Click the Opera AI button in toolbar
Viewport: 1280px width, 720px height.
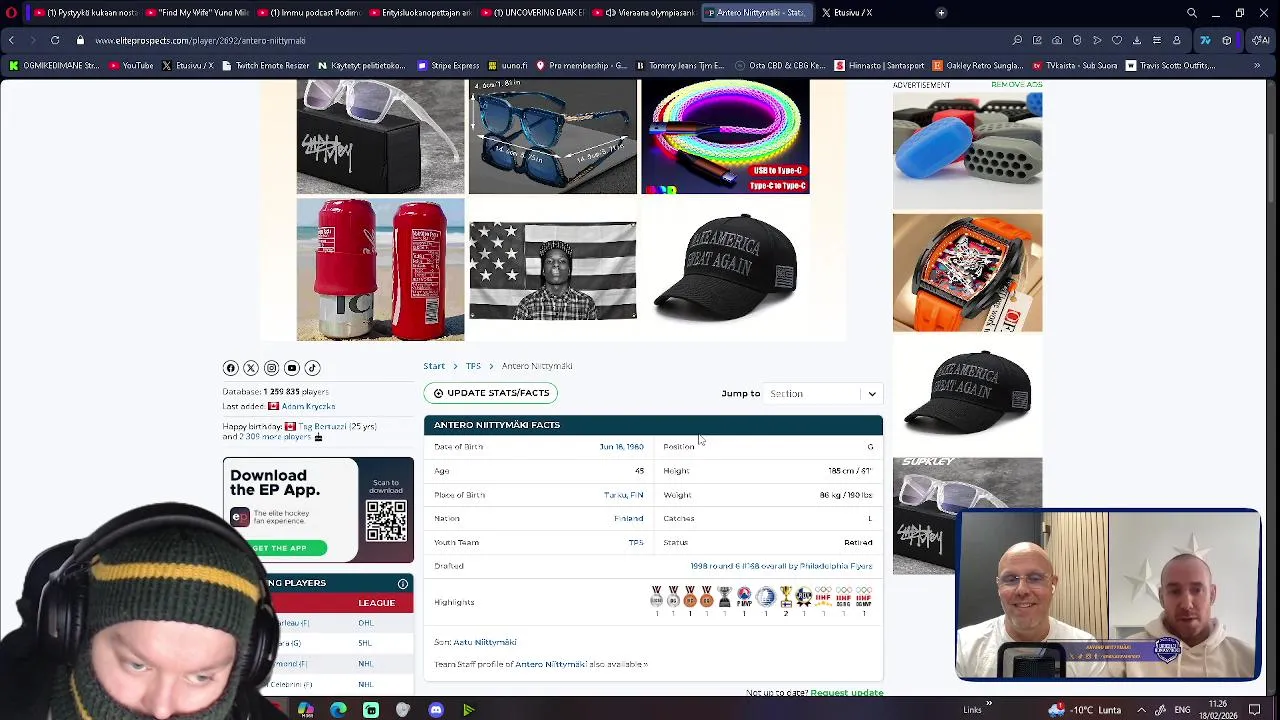[1260, 40]
